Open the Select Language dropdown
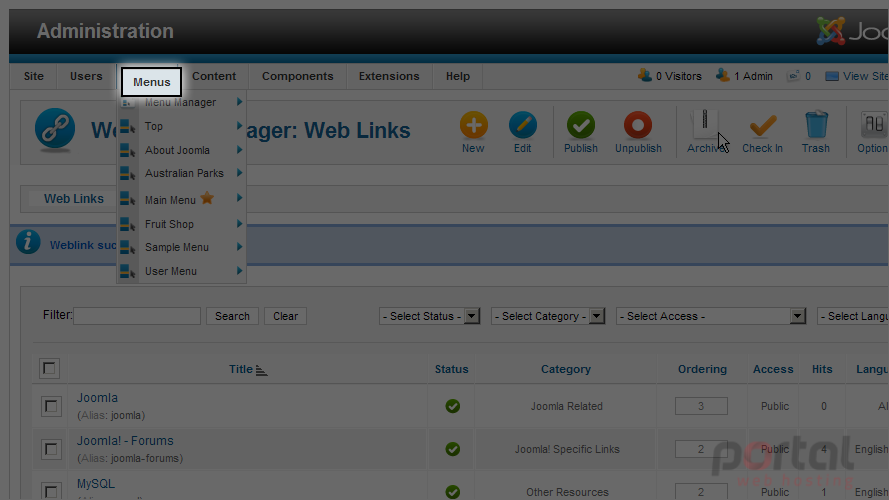889x500 pixels. point(853,316)
